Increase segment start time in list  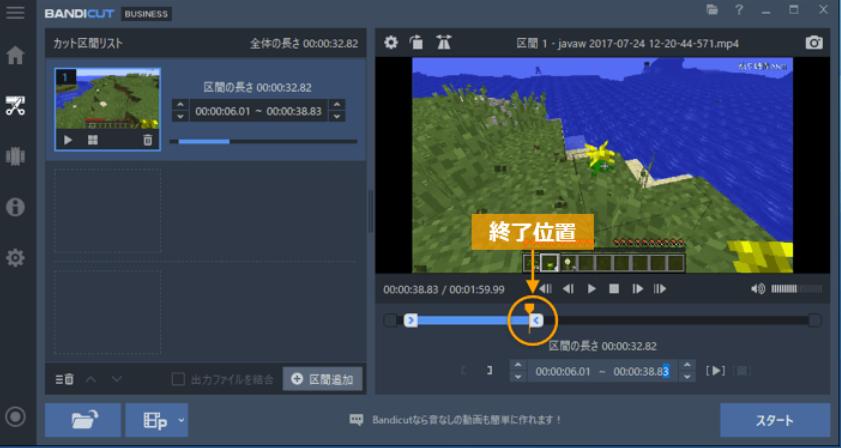(180, 105)
